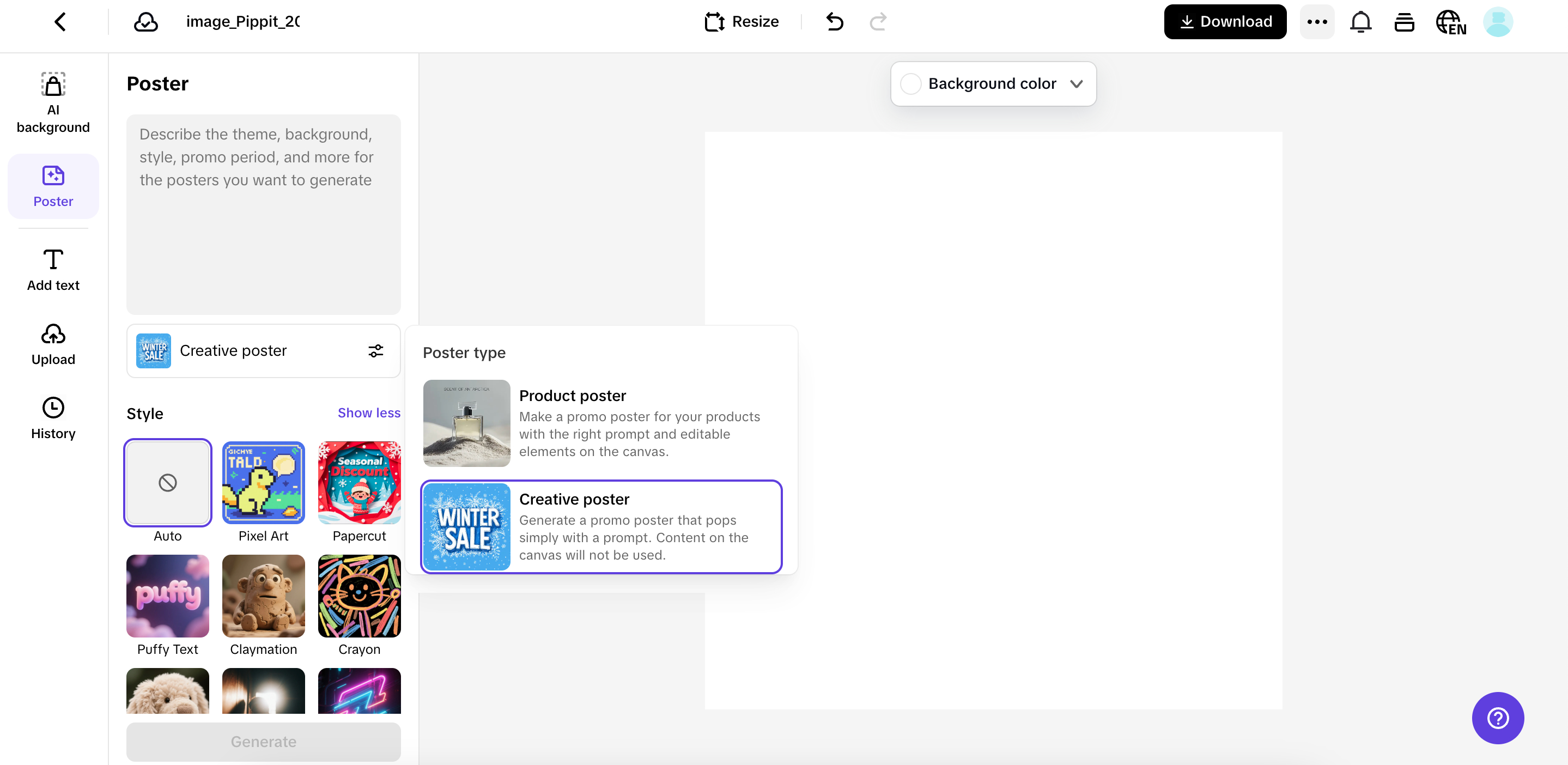Click the back arrow icon
This screenshot has width=1568, height=765.
(x=59, y=22)
